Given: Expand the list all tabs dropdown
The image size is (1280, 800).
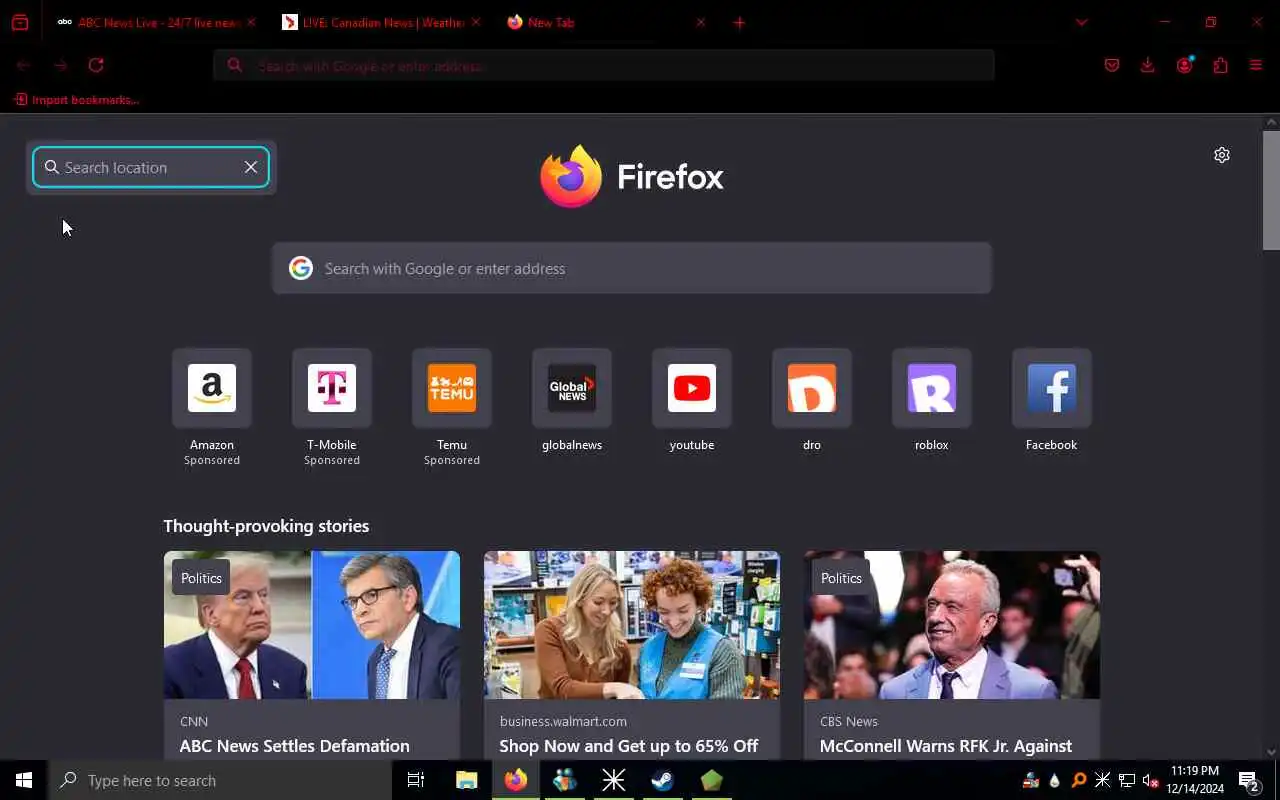Looking at the screenshot, I should click(x=1081, y=22).
